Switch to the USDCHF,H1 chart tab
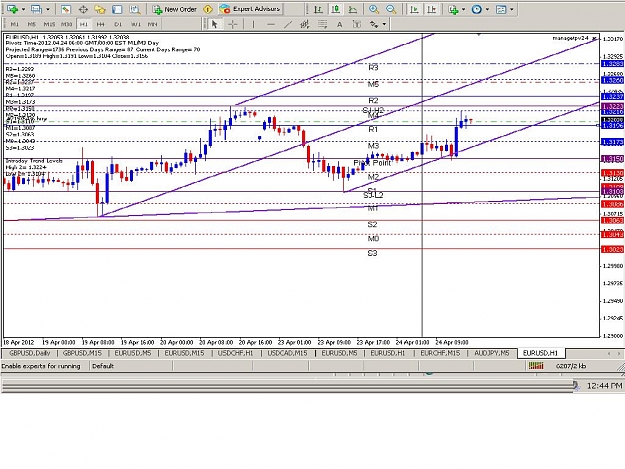 coord(236,353)
